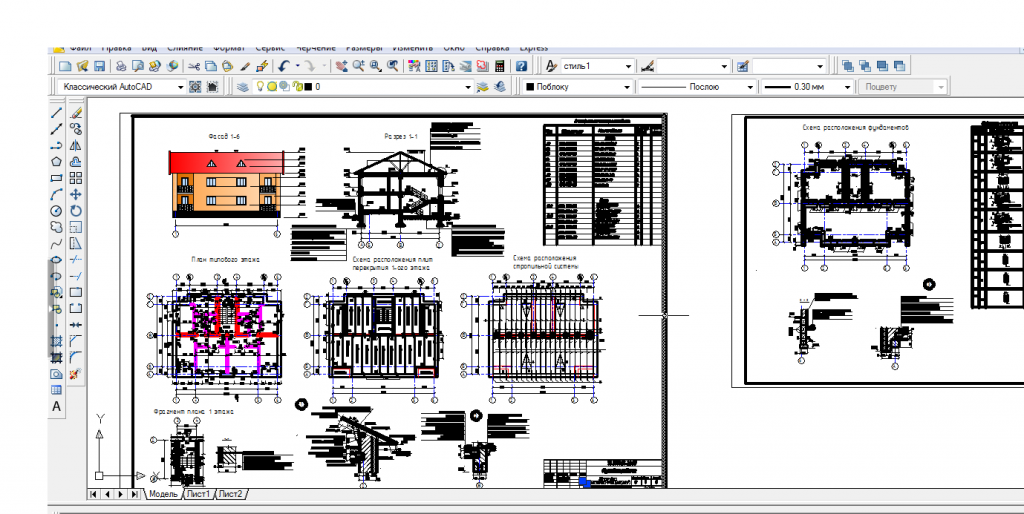Open the Layer Properties Manager icon
The height and width of the screenshot is (514, 1024).
point(243,86)
